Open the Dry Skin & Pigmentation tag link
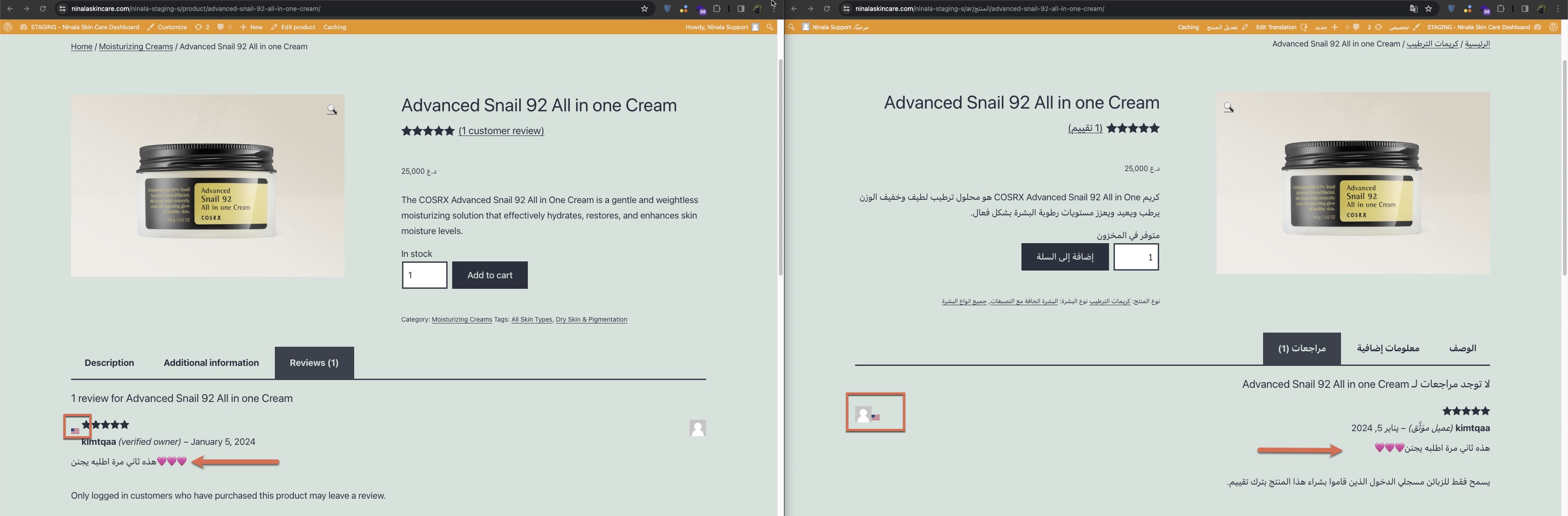 [591, 319]
